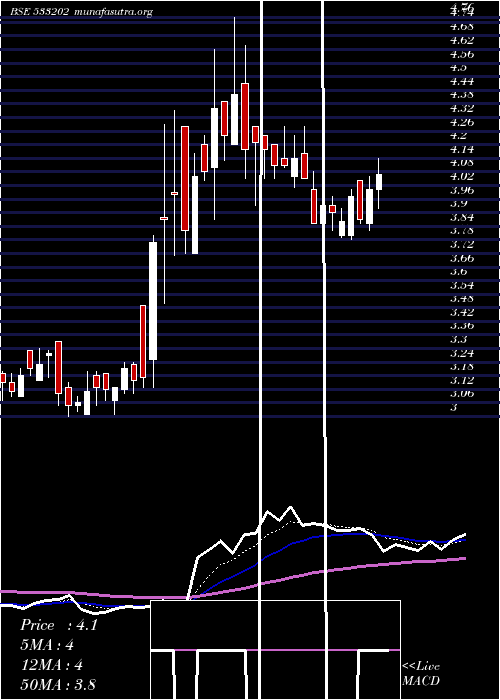Click the 3.3 price axis label
Image resolution: width=500 pixels, height=700 pixels.
pos(458,339)
